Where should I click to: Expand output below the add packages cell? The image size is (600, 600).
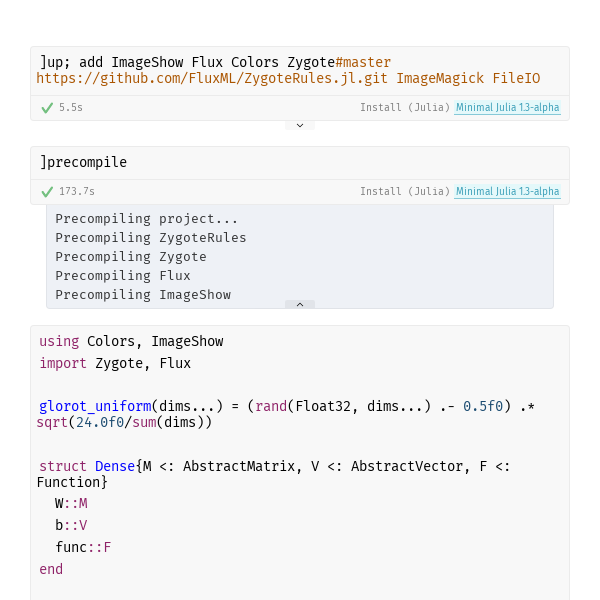point(300,126)
